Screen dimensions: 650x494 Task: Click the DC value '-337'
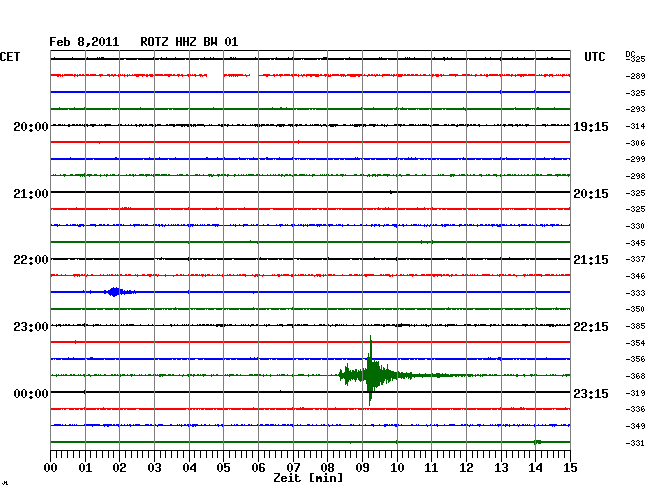[635, 259]
